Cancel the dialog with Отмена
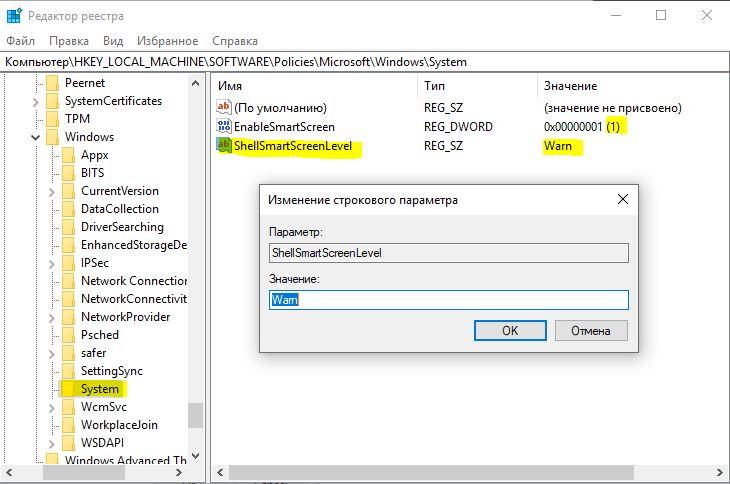The image size is (730, 484). click(x=591, y=330)
